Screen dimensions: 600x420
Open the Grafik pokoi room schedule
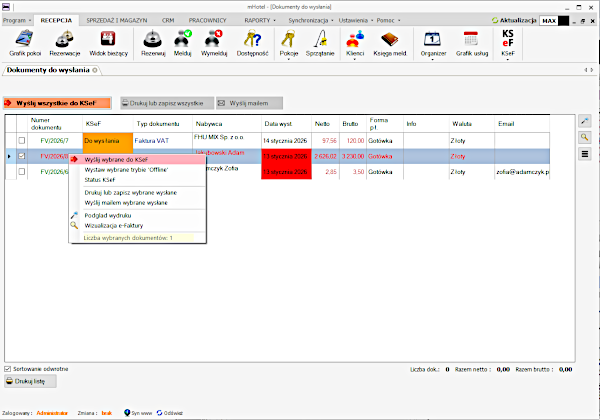click(23, 42)
